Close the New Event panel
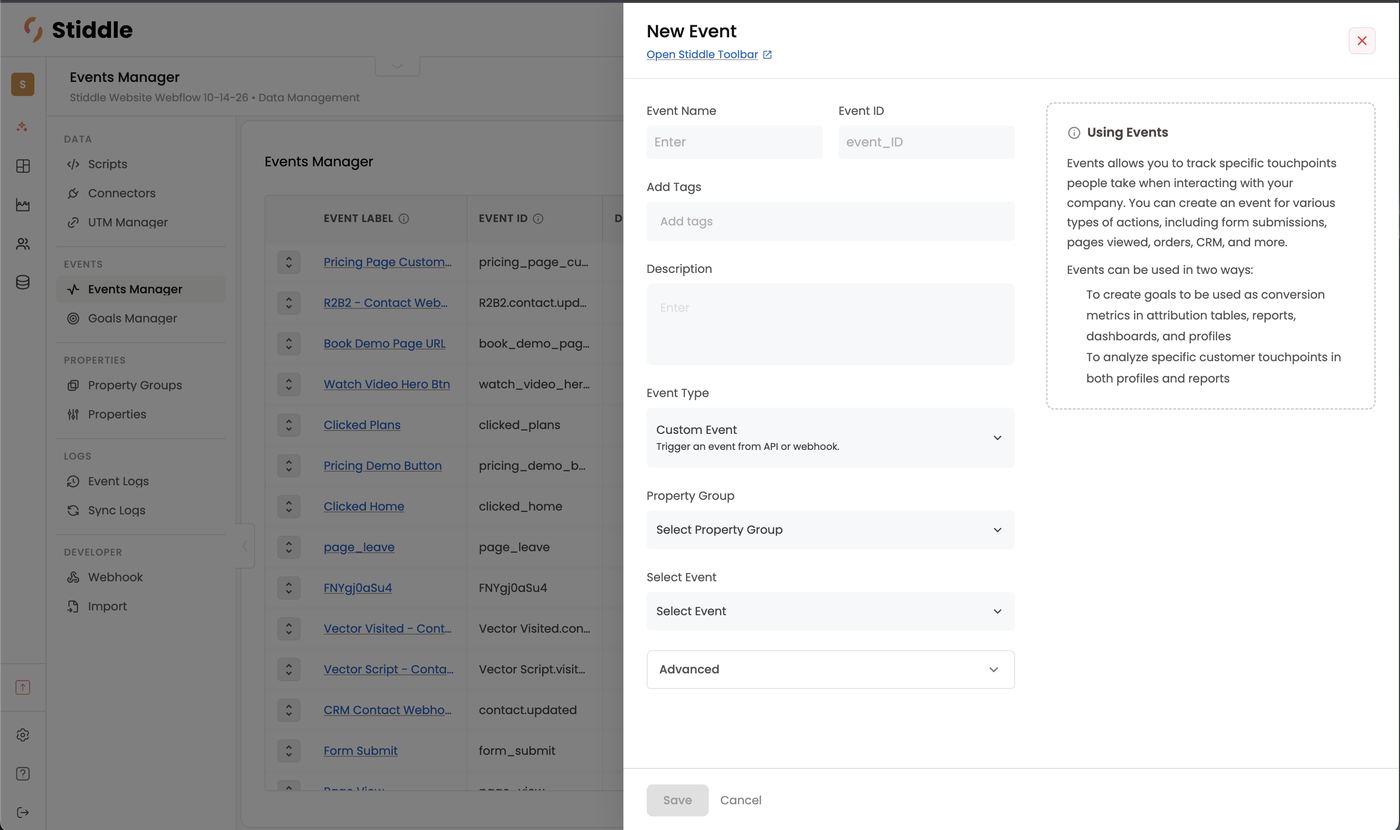Screen dimensions: 1400x830 1362,41
